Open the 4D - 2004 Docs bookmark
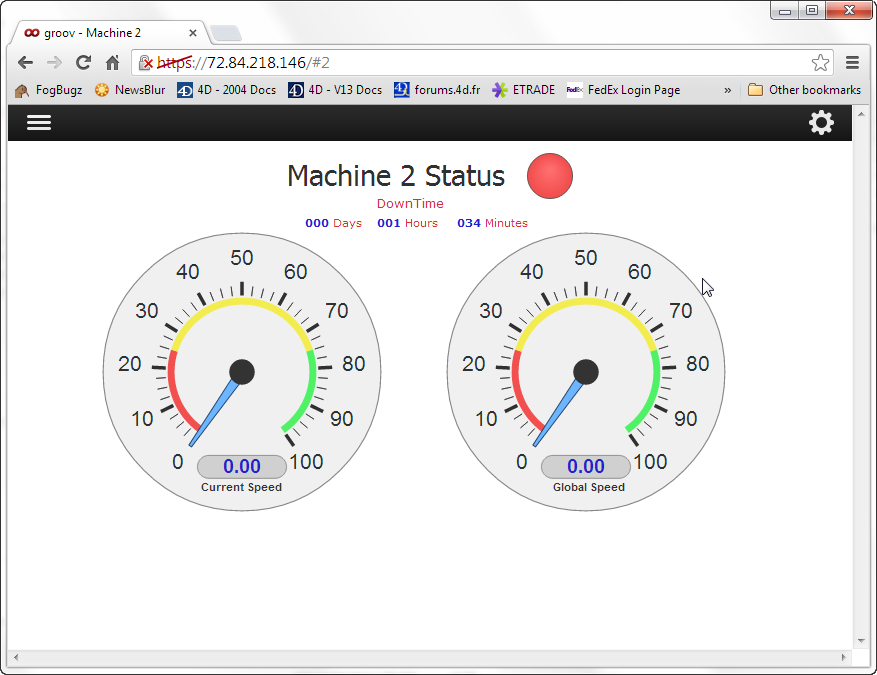Screen dimensions: 877x675 pyautogui.click(x=227, y=90)
